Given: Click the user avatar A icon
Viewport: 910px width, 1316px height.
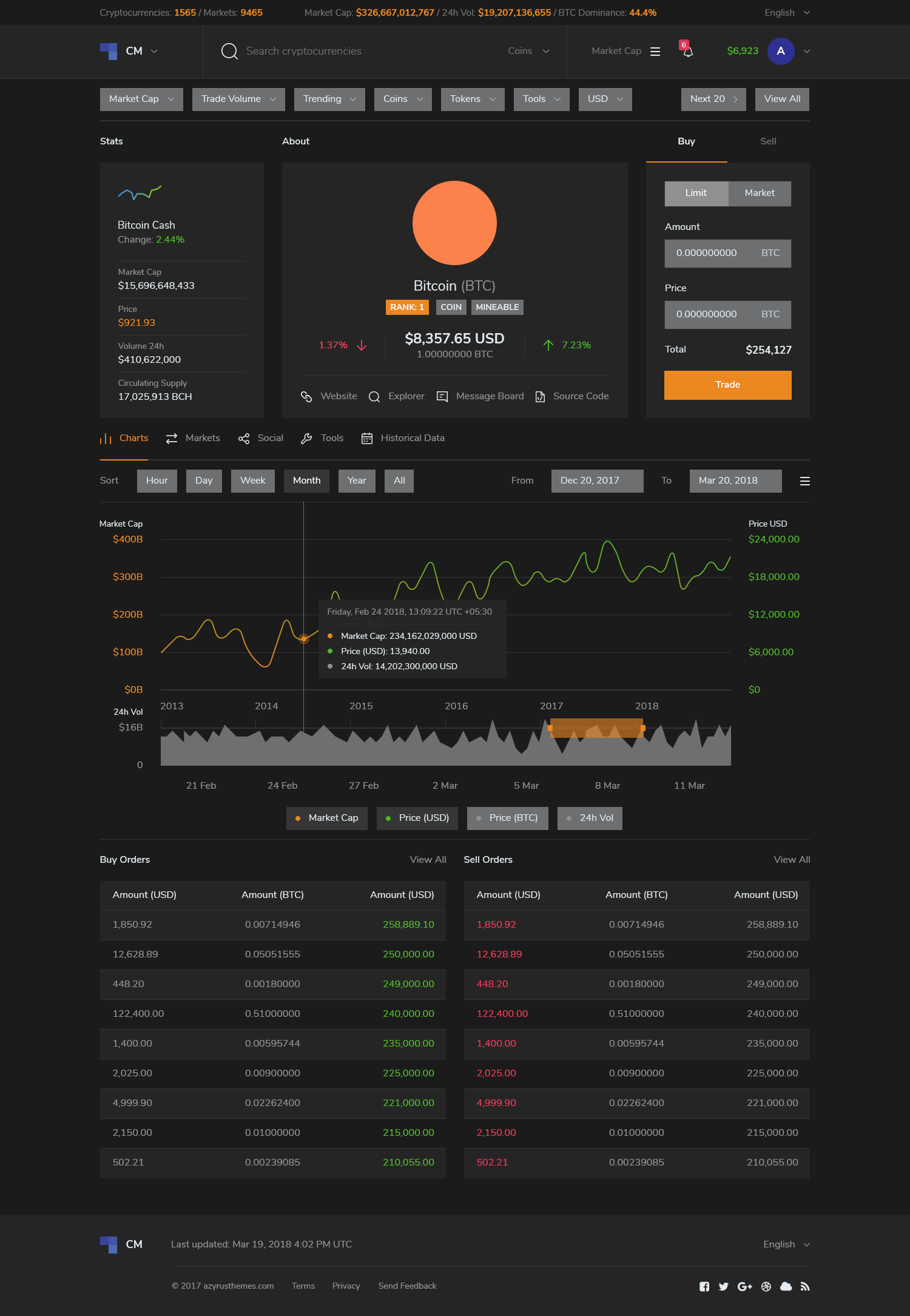Looking at the screenshot, I should click(x=781, y=51).
